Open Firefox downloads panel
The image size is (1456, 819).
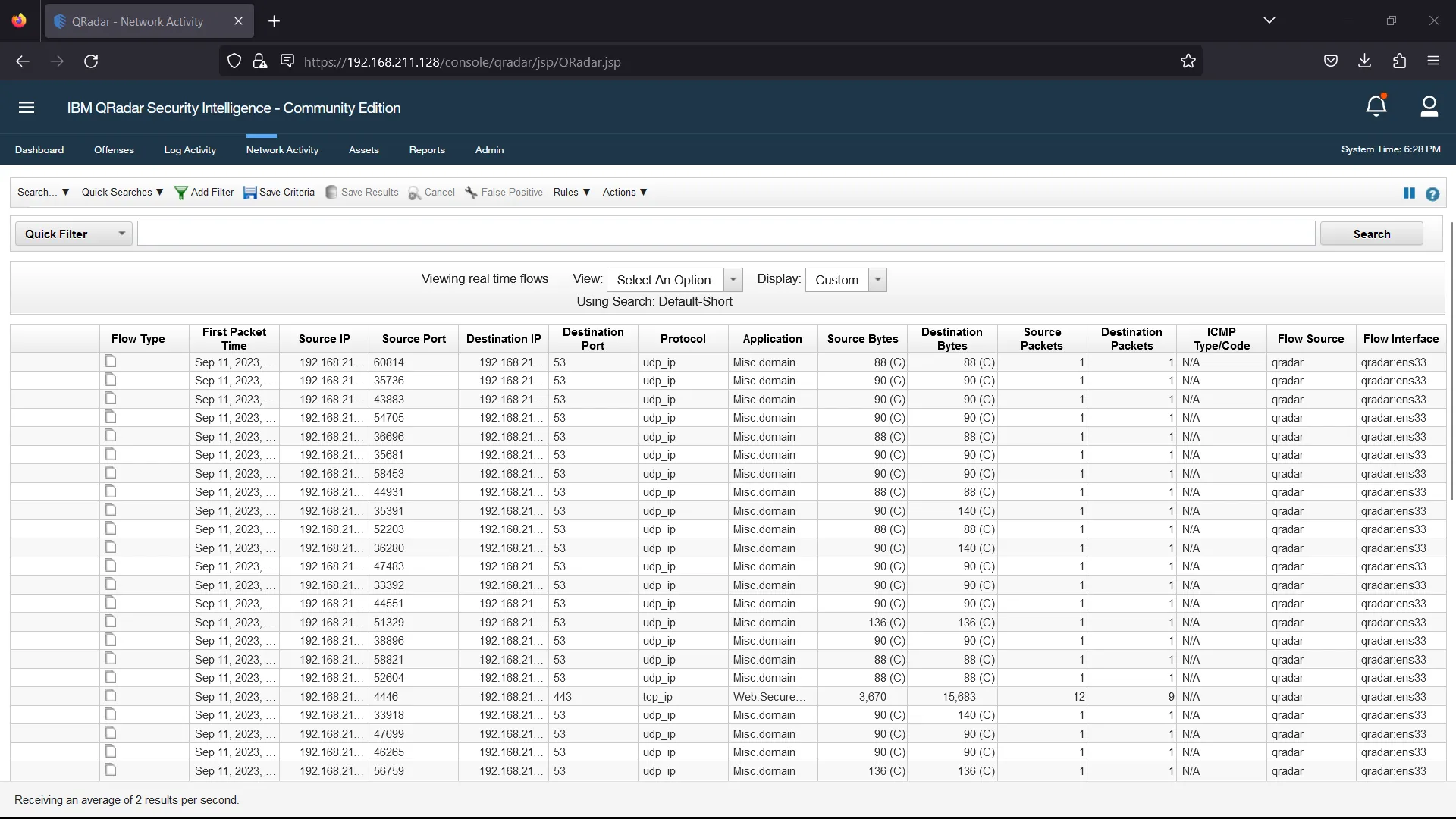click(x=1364, y=61)
